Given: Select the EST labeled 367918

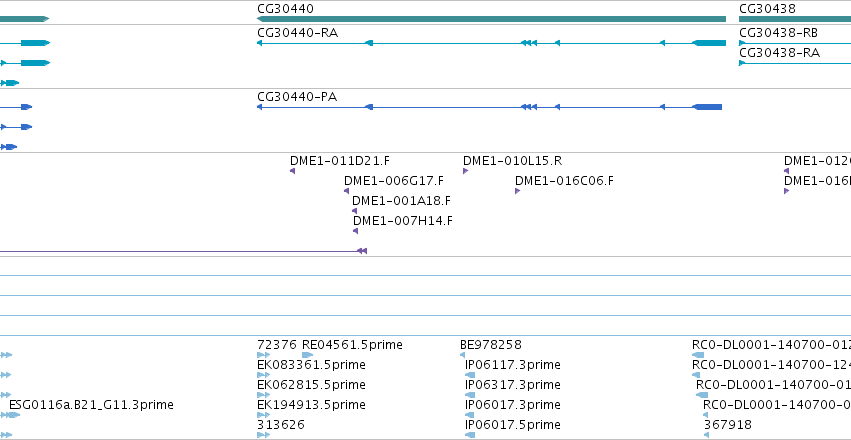Looking at the screenshot, I should [x=728, y=425].
